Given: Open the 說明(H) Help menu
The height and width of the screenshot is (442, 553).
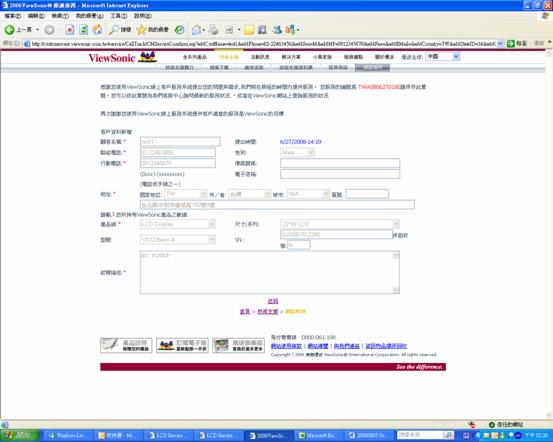Looking at the screenshot, I should 142,16.
